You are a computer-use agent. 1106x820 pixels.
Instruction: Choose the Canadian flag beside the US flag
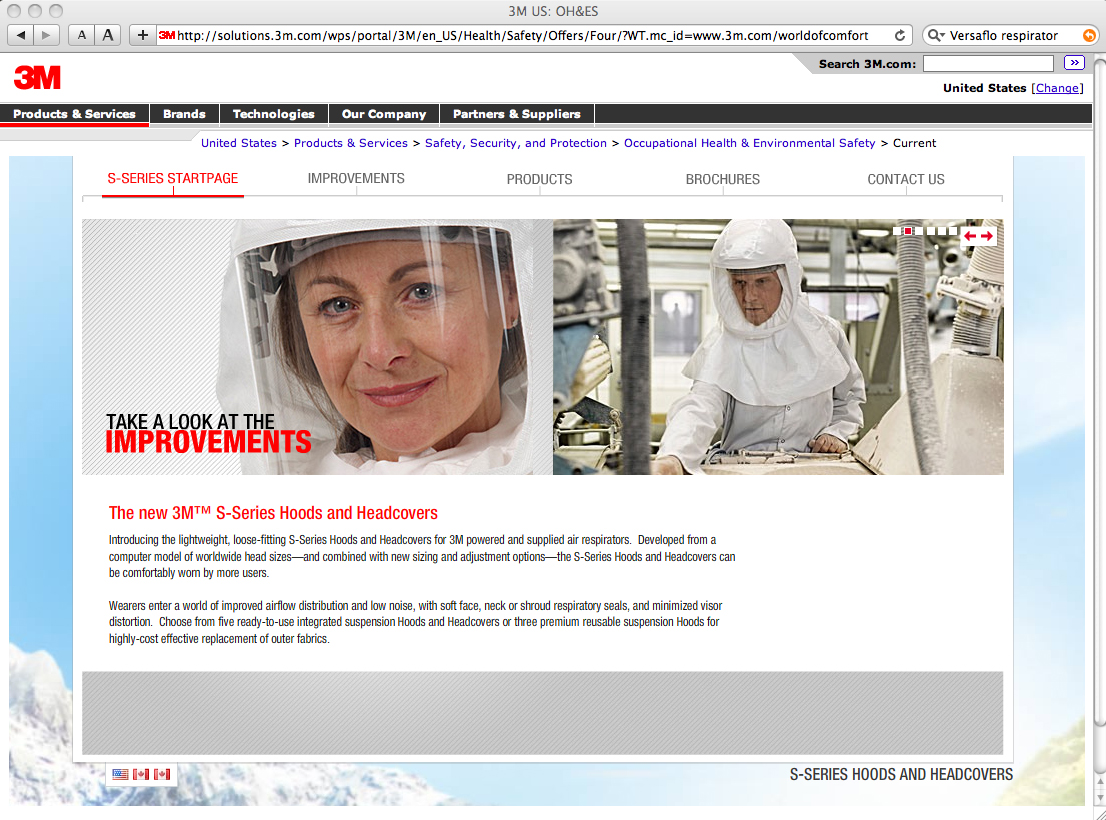(x=141, y=774)
